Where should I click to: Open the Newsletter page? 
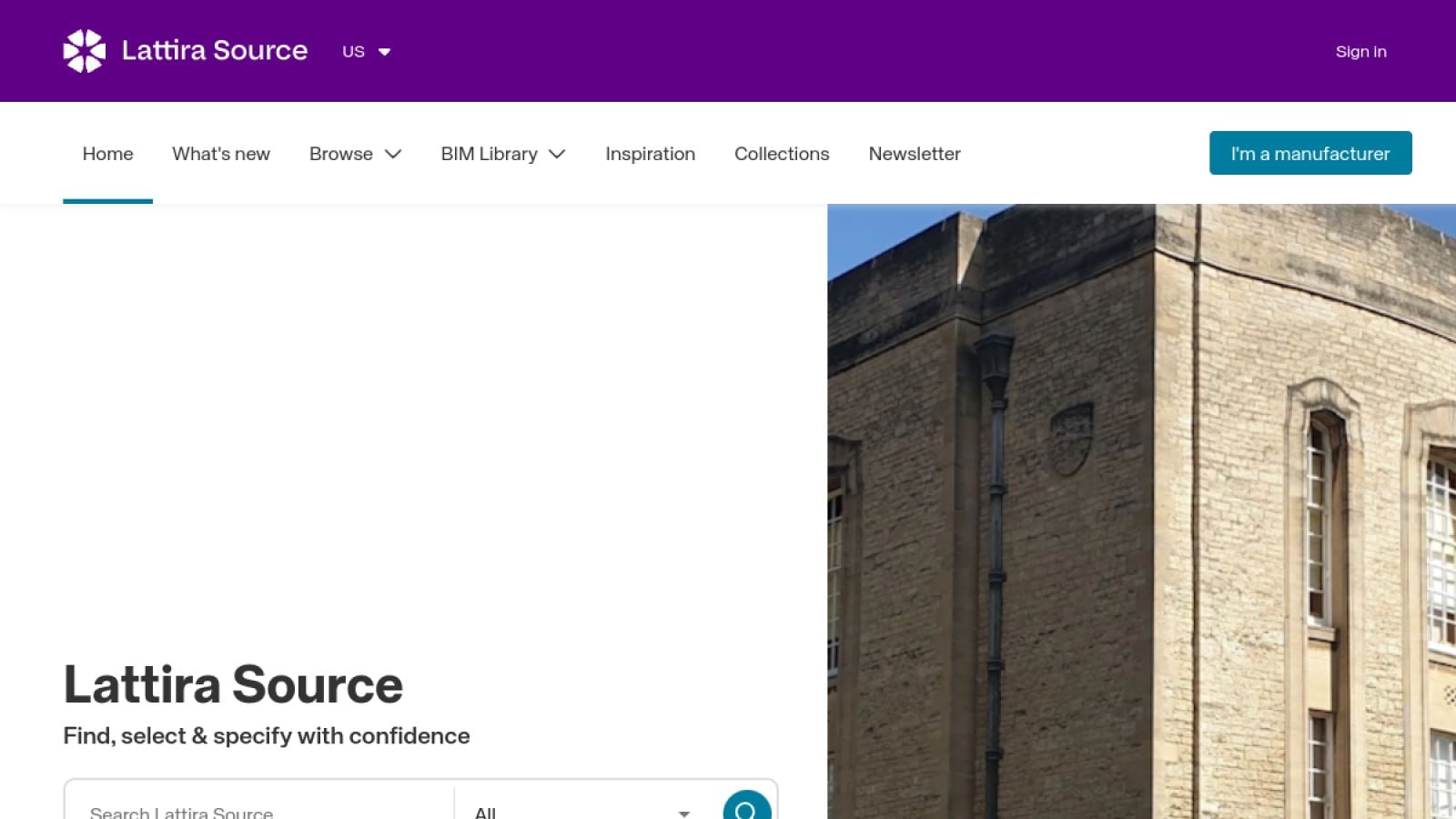coord(915,154)
